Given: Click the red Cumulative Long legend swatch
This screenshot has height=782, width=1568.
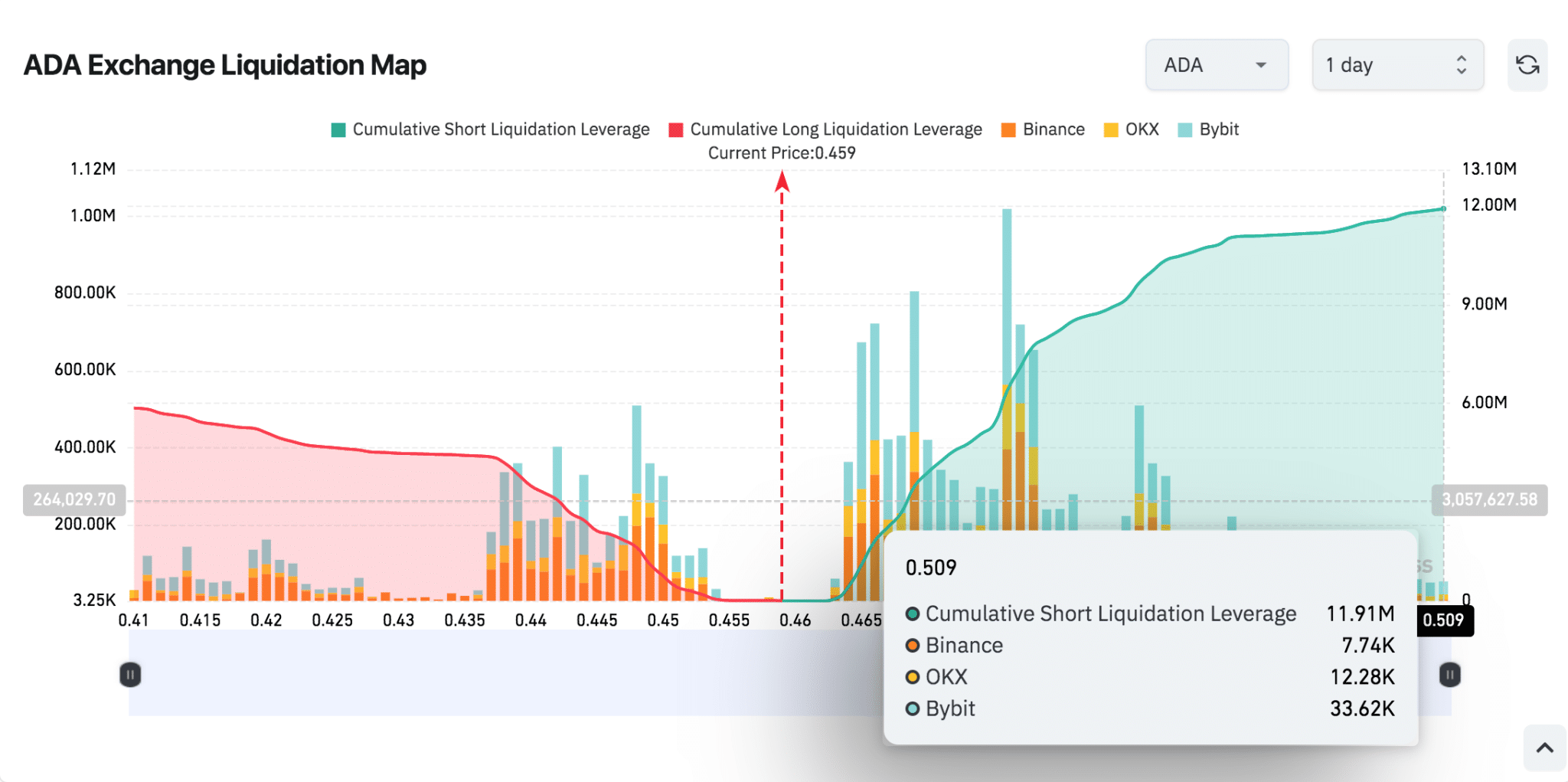Looking at the screenshot, I should pyautogui.click(x=676, y=130).
